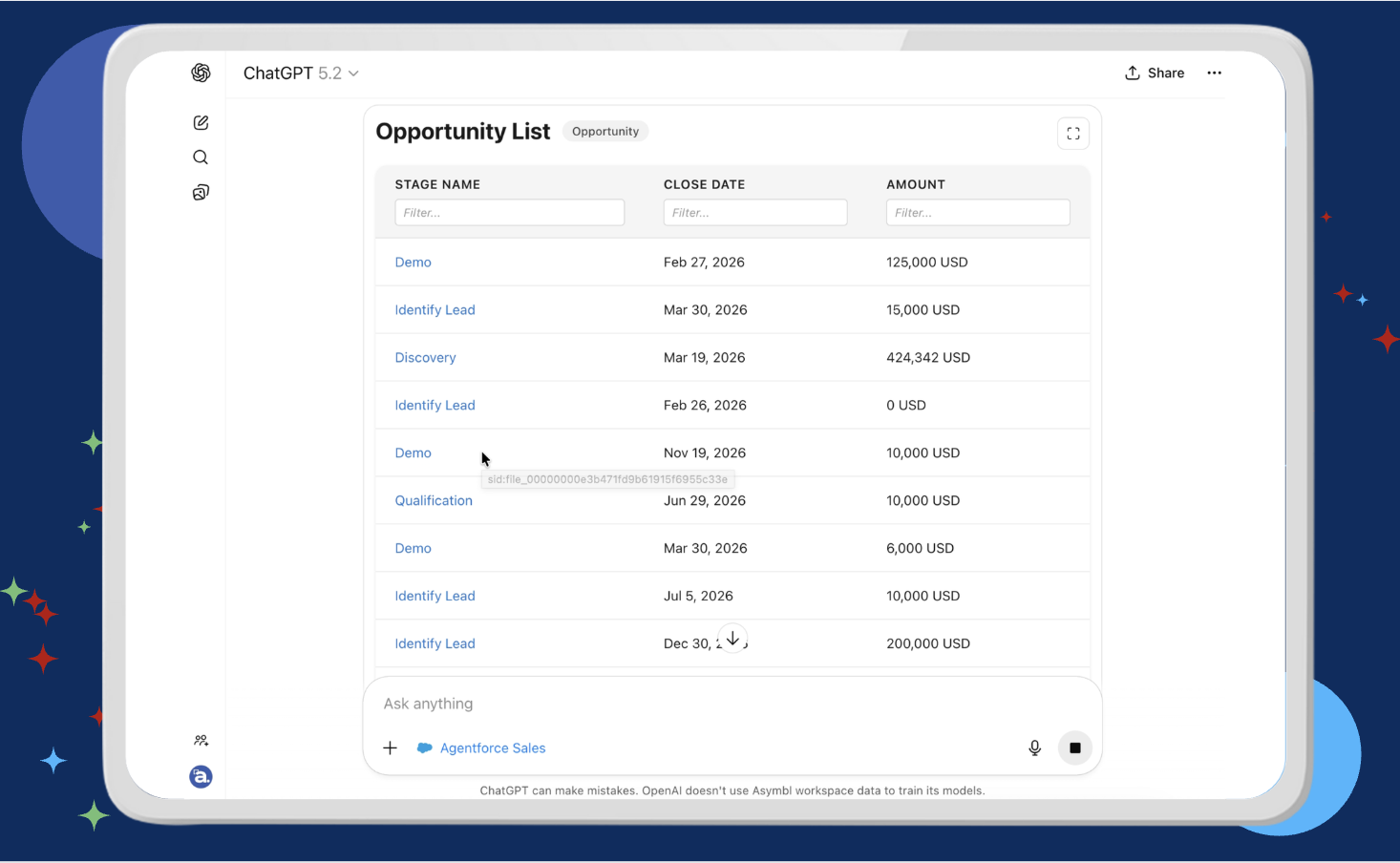Open the user profile avatar

201,776
